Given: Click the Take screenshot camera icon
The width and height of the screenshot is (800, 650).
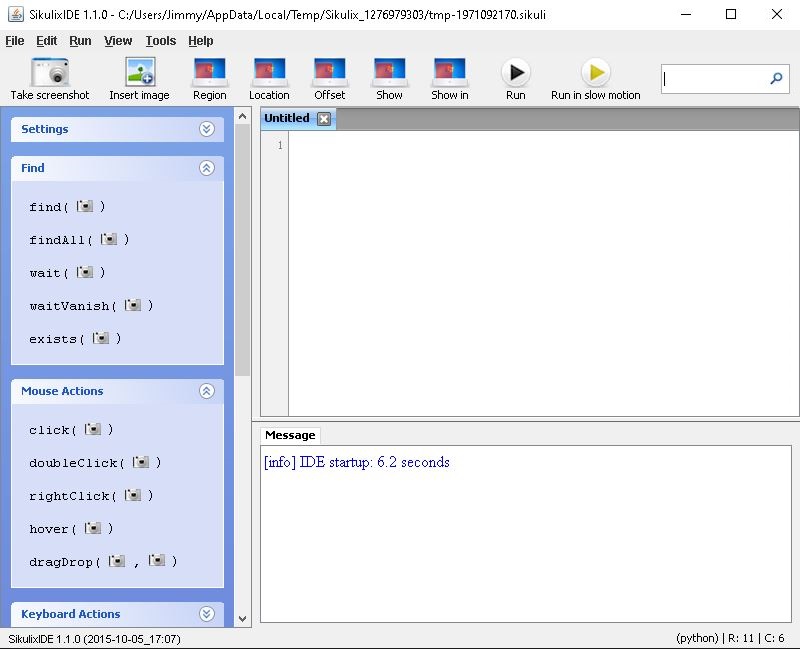Looking at the screenshot, I should 49,72.
